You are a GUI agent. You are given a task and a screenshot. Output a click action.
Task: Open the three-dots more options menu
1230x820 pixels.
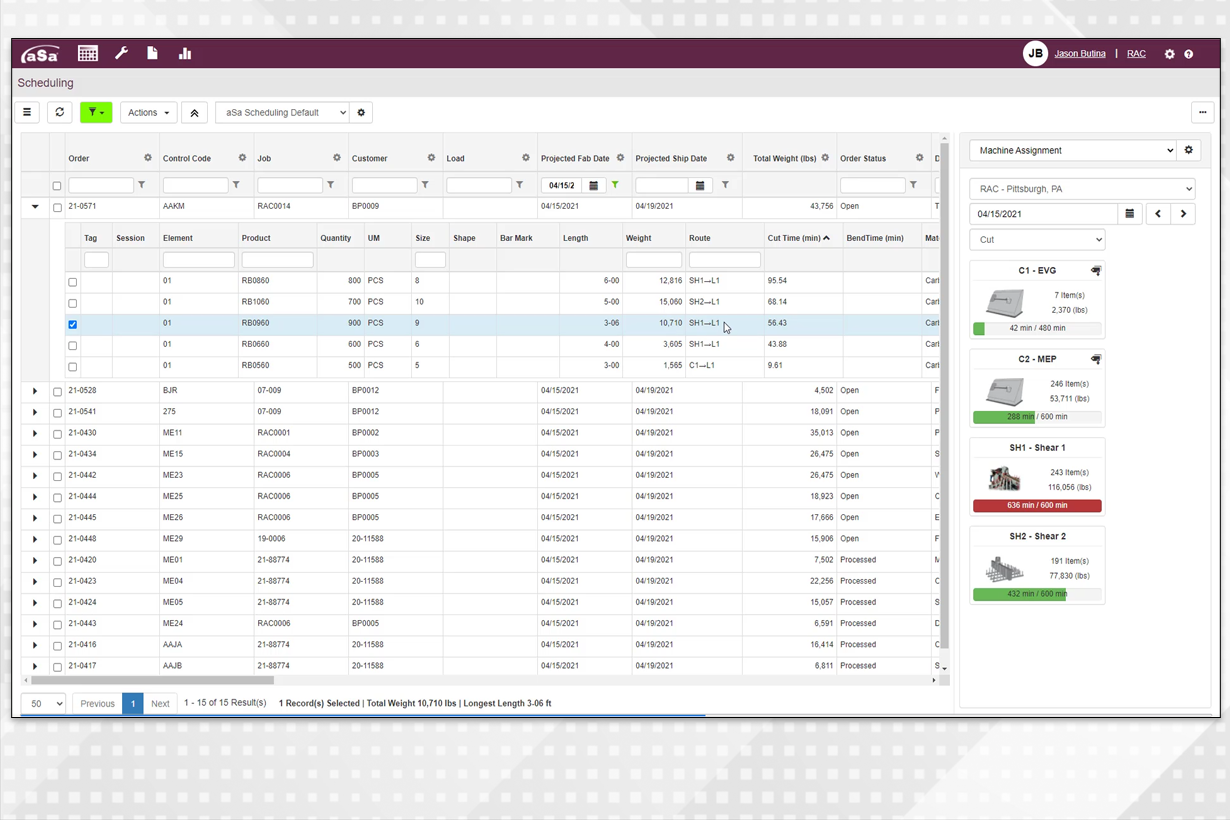click(1202, 113)
